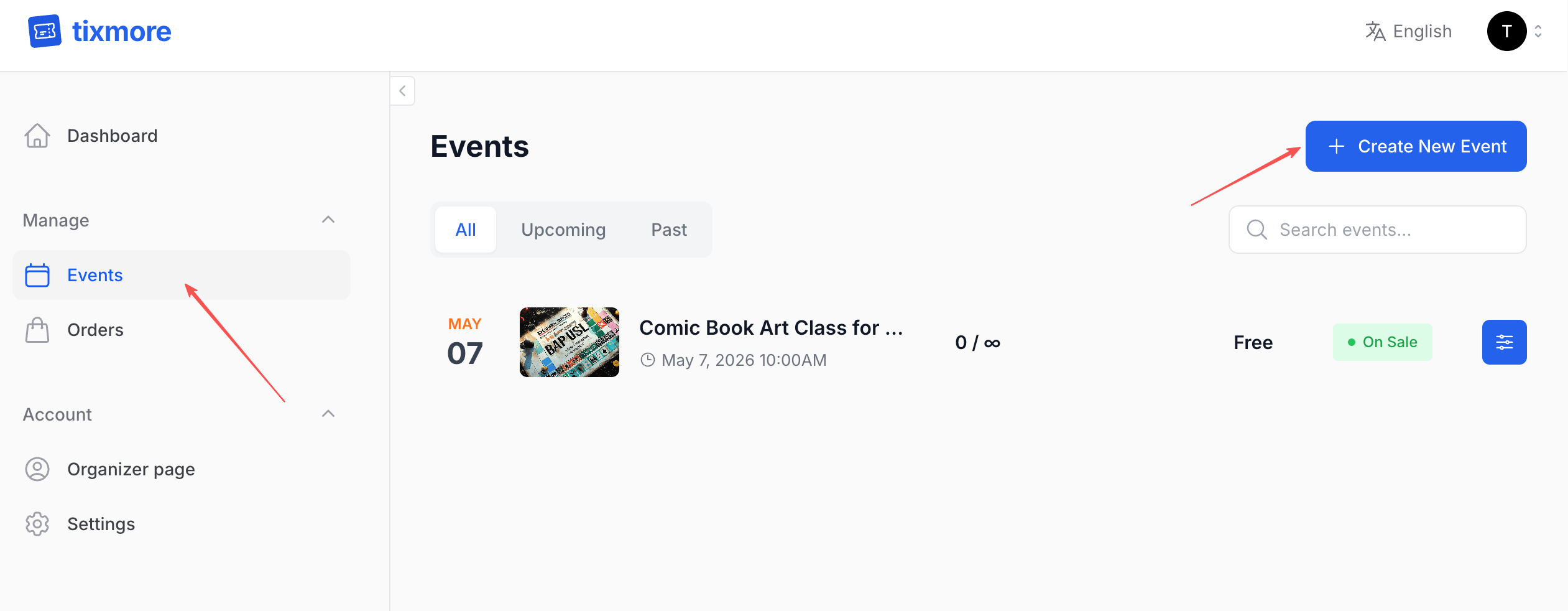Viewport: 1568px width, 611px height.
Task: Switch to the Past events tab
Action: pos(669,230)
